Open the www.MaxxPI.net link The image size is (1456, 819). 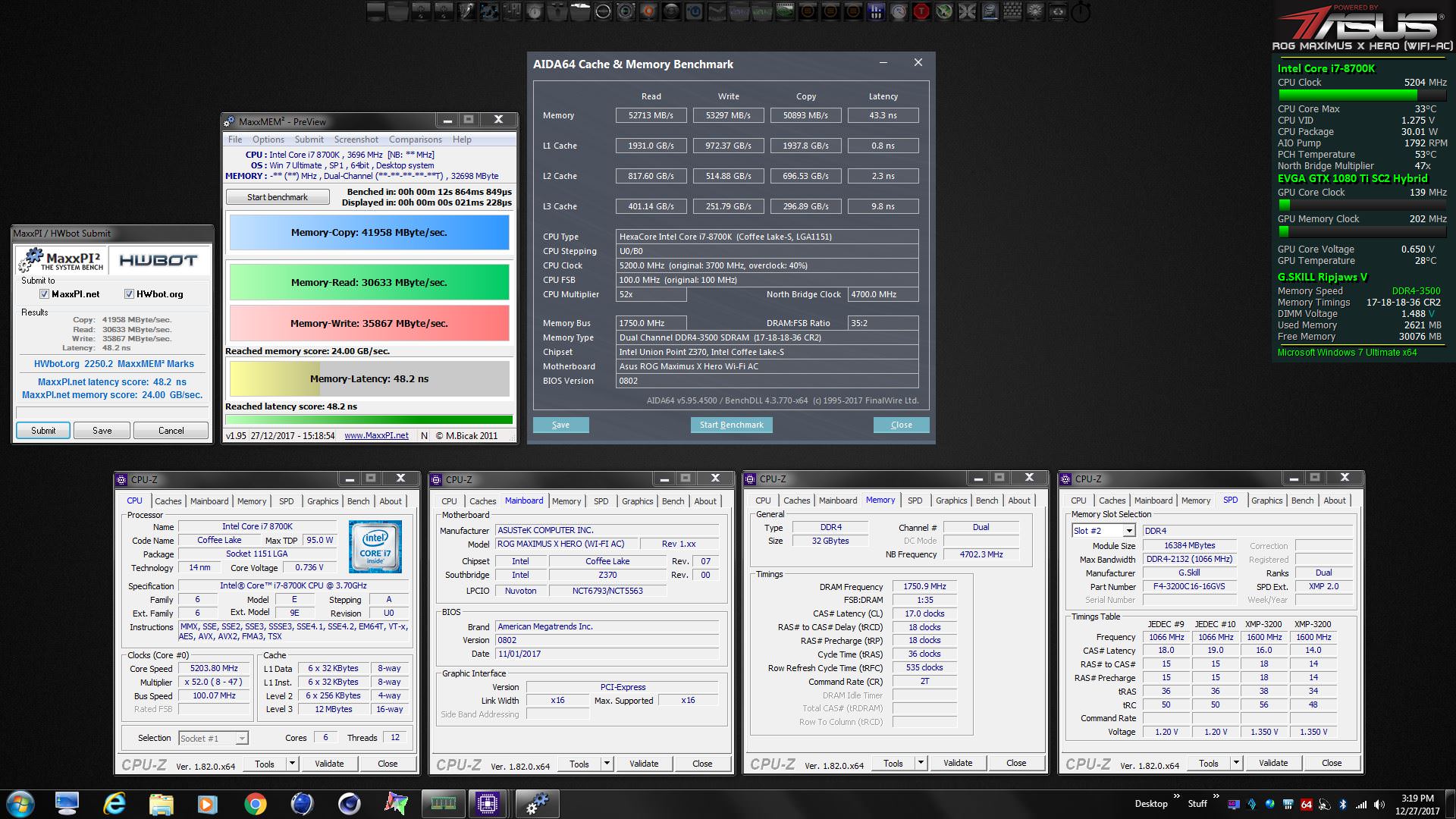(x=376, y=435)
